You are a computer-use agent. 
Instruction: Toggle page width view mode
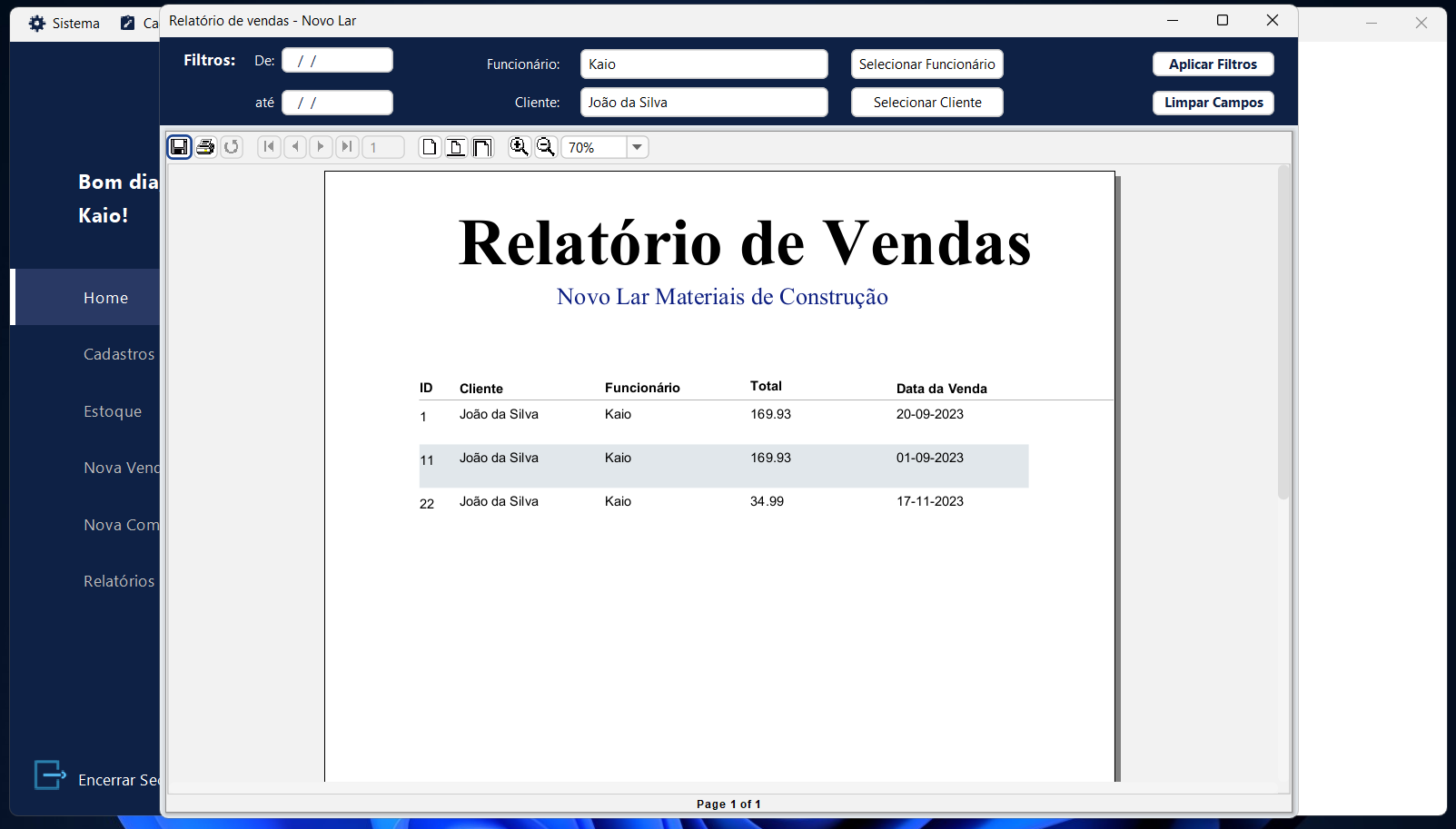point(456,146)
